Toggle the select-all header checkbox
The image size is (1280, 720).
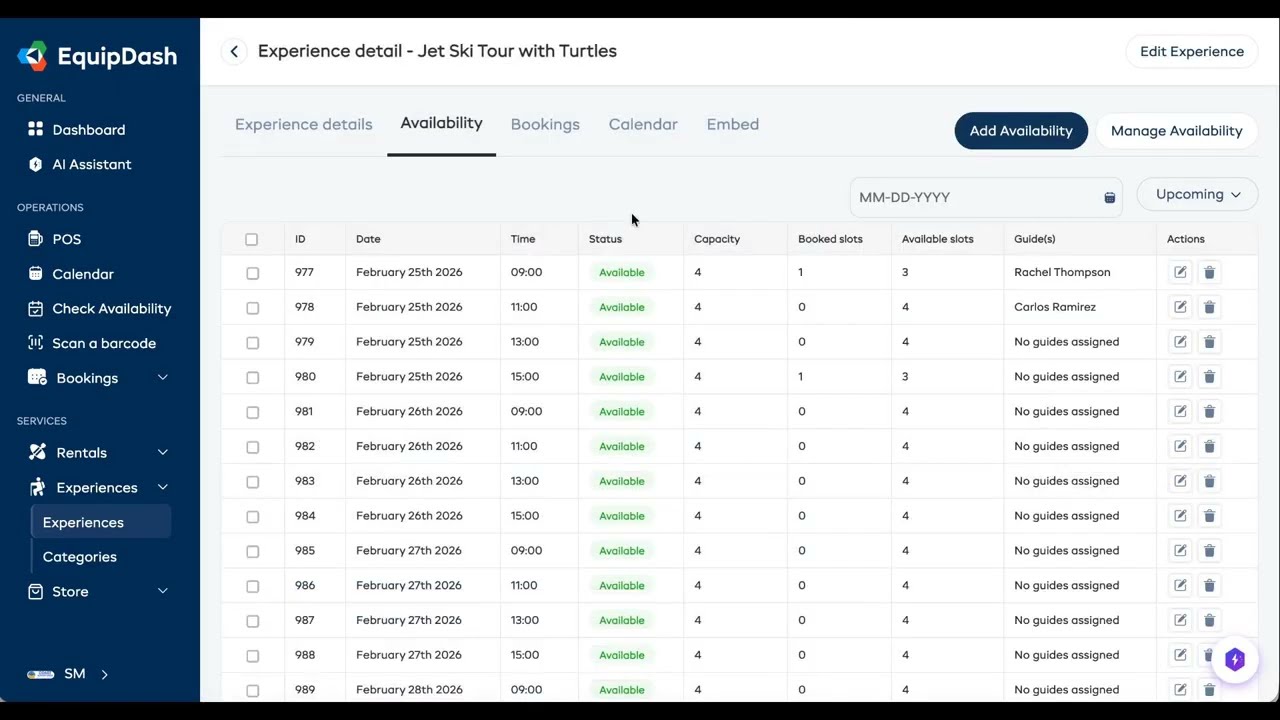pos(251,239)
